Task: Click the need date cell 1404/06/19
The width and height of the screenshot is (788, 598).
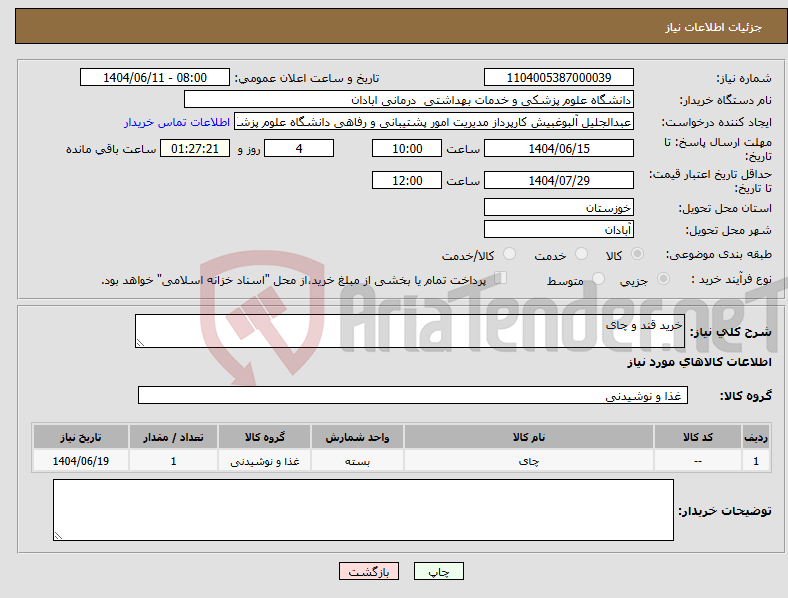Action: click(81, 461)
